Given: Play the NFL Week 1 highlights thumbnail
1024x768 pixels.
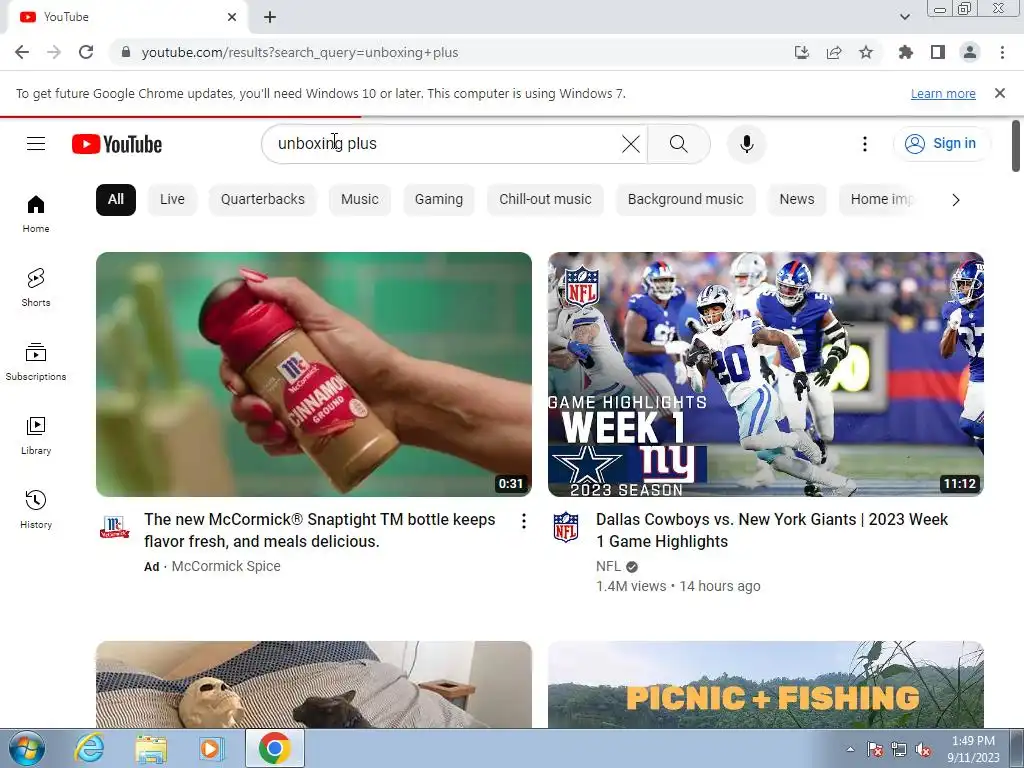Looking at the screenshot, I should (x=765, y=374).
